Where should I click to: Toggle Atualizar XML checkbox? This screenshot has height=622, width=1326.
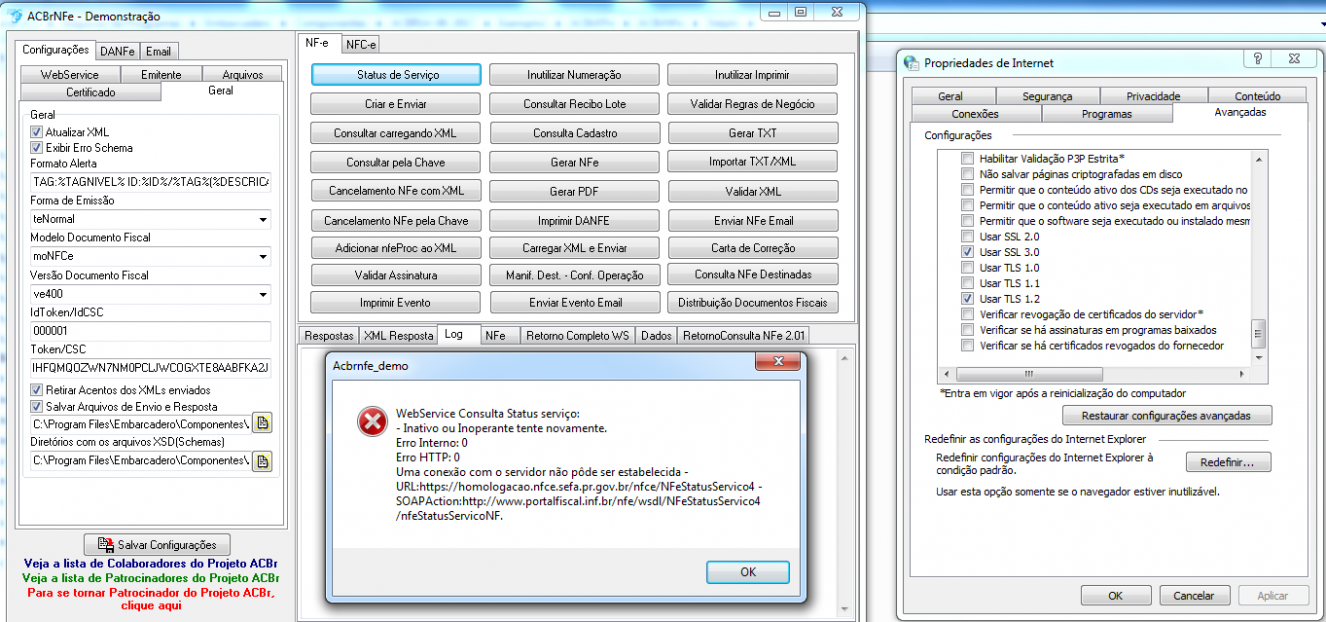click(37, 132)
